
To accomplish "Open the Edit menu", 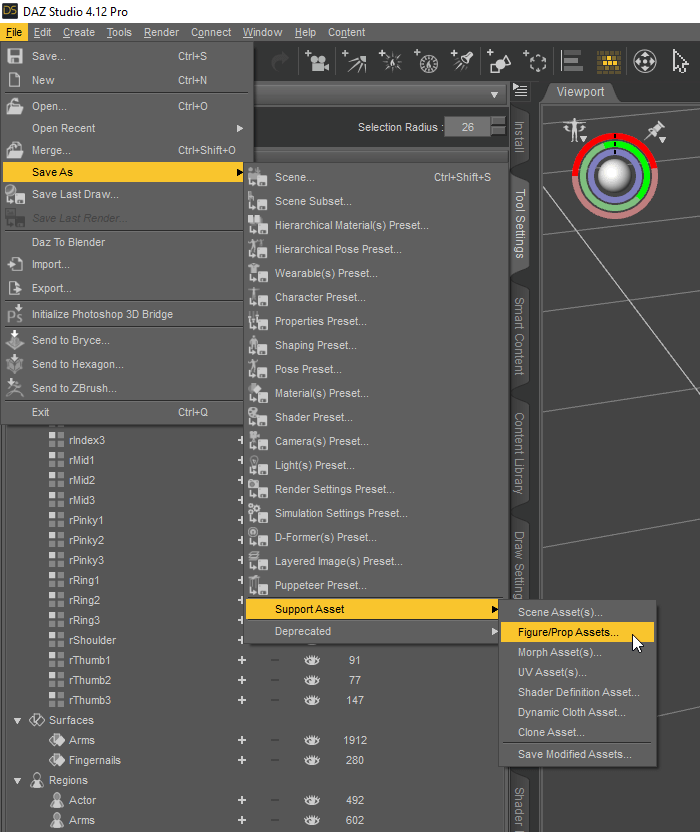I will pos(42,32).
